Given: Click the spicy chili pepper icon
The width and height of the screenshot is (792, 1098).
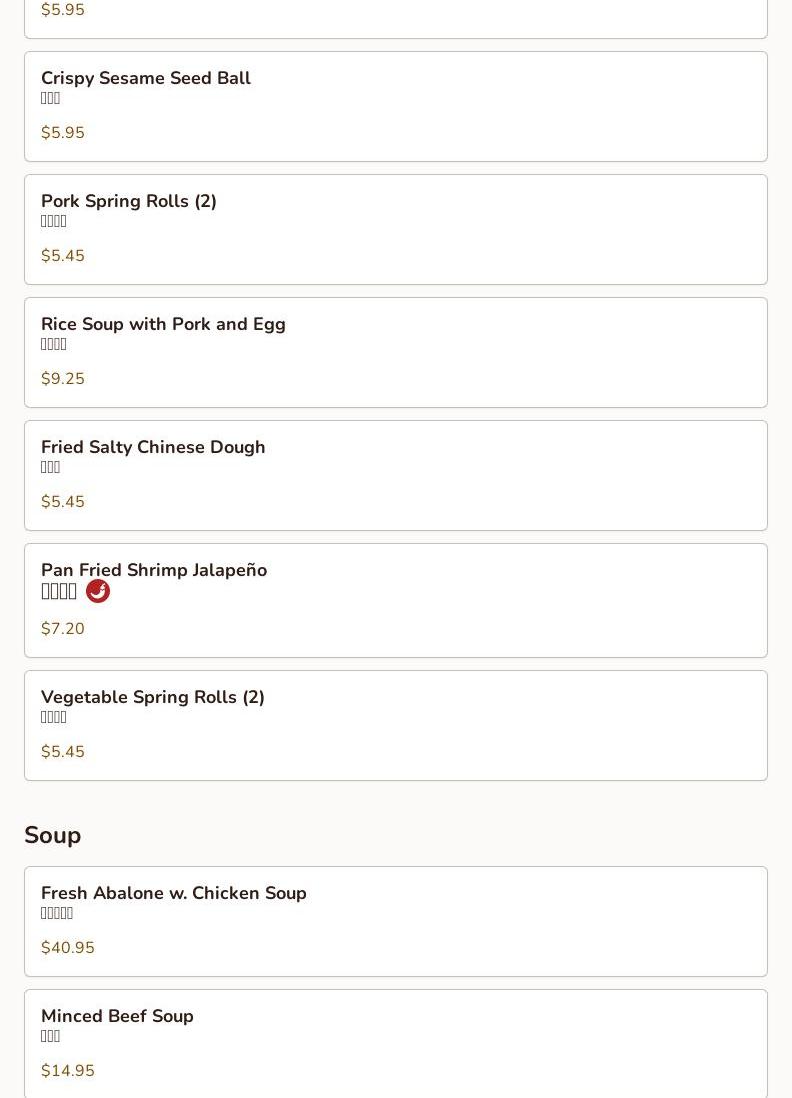Looking at the screenshot, I should (x=98, y=591).
